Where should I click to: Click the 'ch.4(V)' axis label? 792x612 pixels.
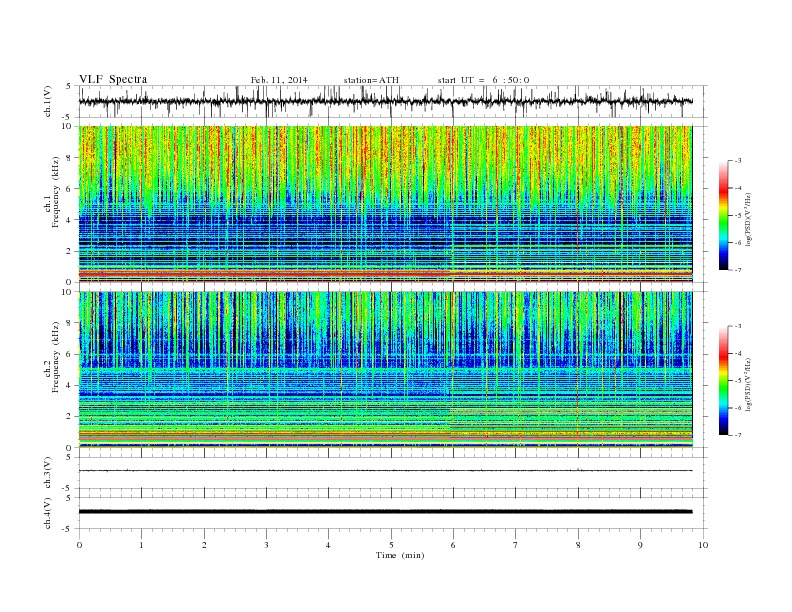point(48,514)
